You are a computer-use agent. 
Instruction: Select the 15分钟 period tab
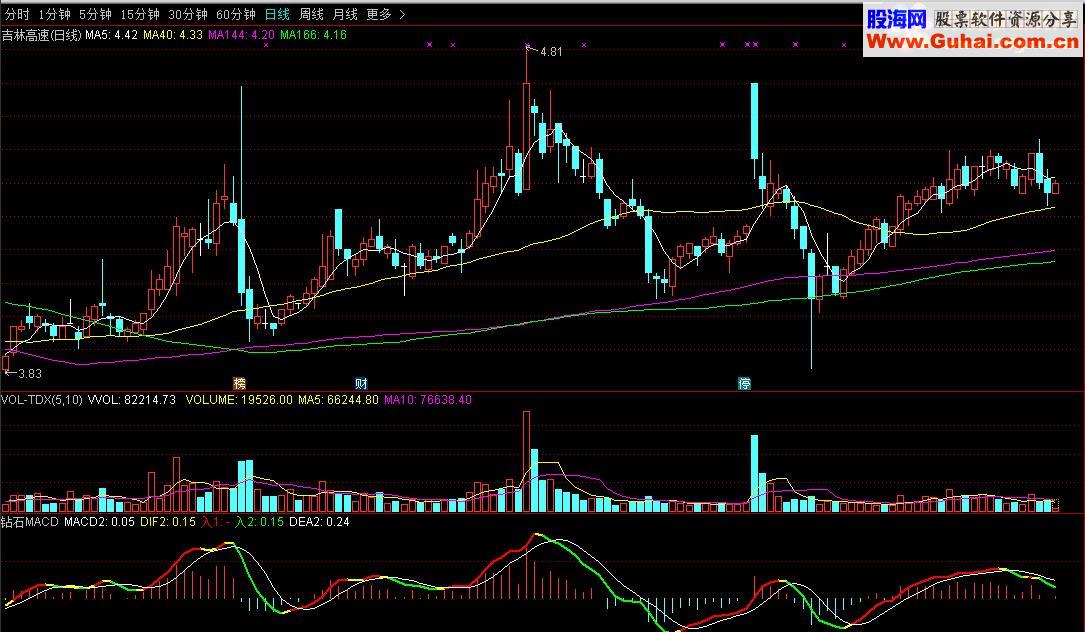click(x=140, y=14)
